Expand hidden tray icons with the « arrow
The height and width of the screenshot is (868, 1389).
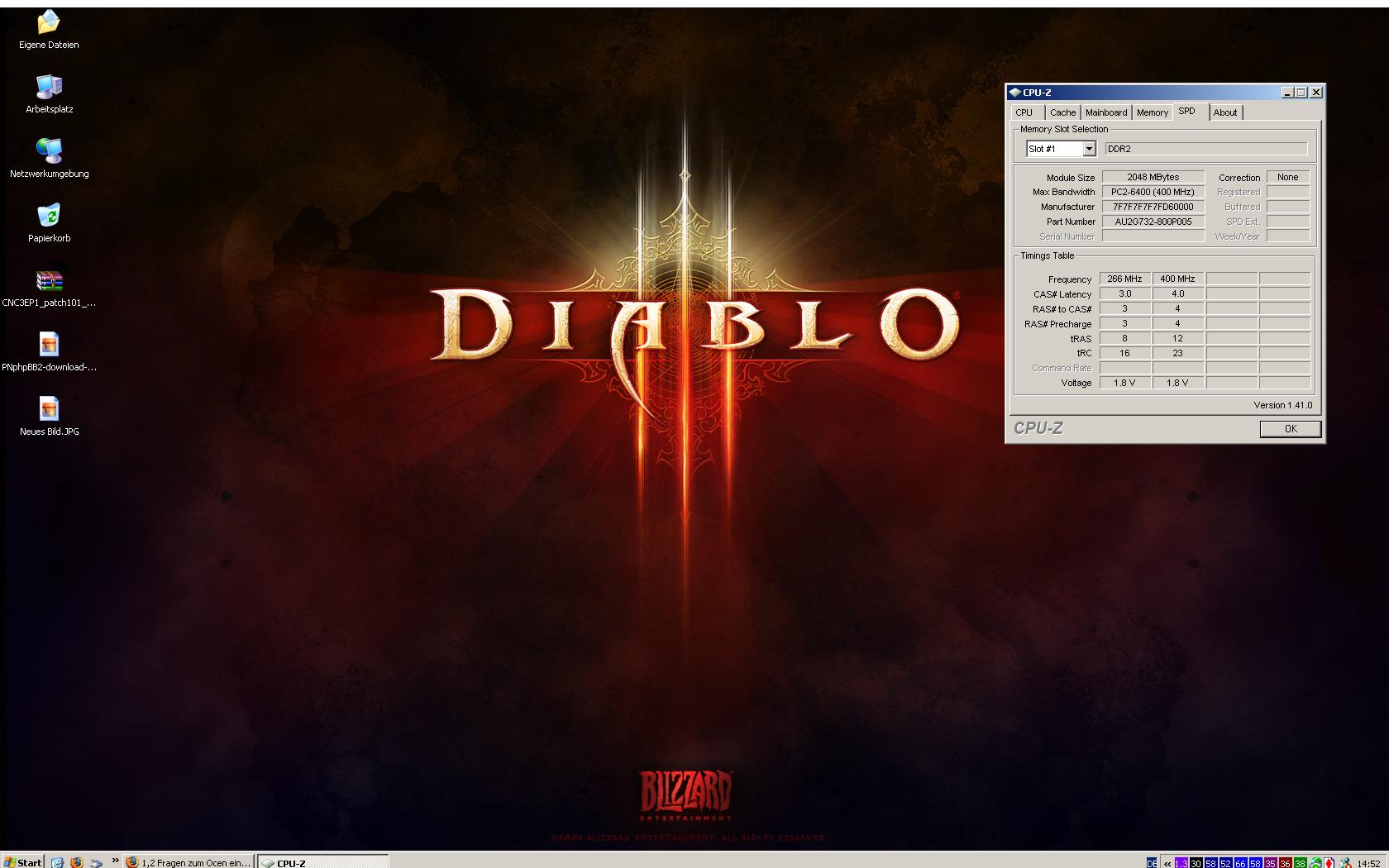(x=1167, y=862)
